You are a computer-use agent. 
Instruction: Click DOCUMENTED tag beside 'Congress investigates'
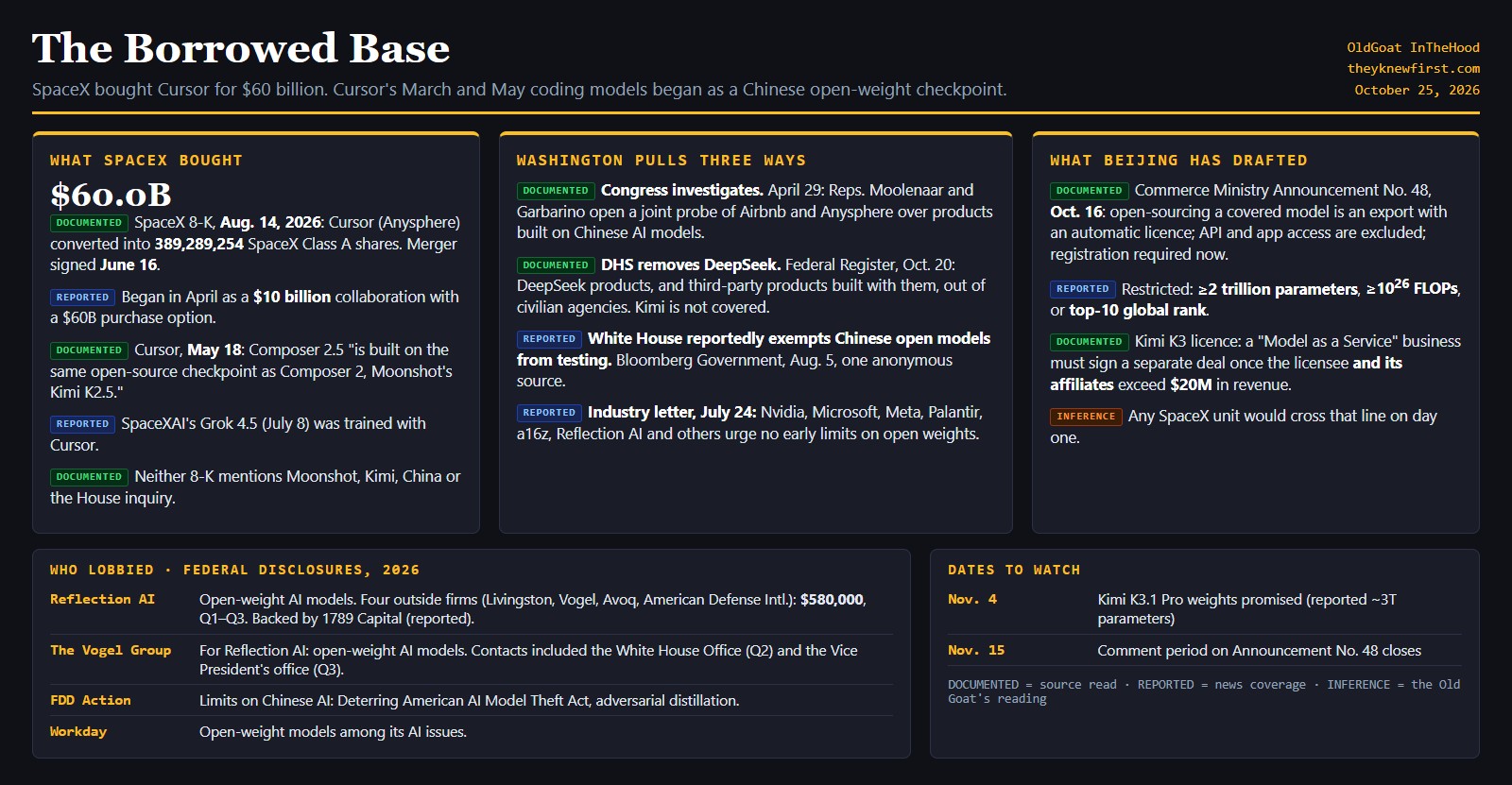(556, 191)
